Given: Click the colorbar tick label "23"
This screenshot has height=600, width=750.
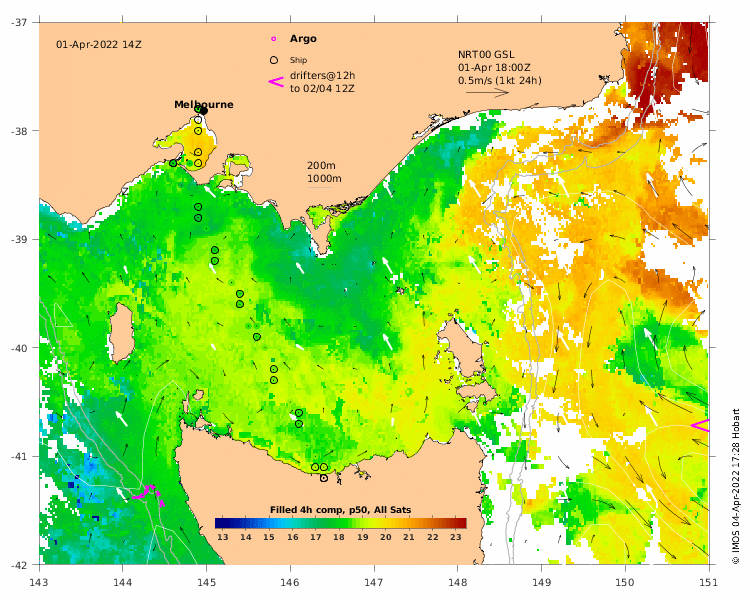Looking at the screenshot, I should coord(456,537).
